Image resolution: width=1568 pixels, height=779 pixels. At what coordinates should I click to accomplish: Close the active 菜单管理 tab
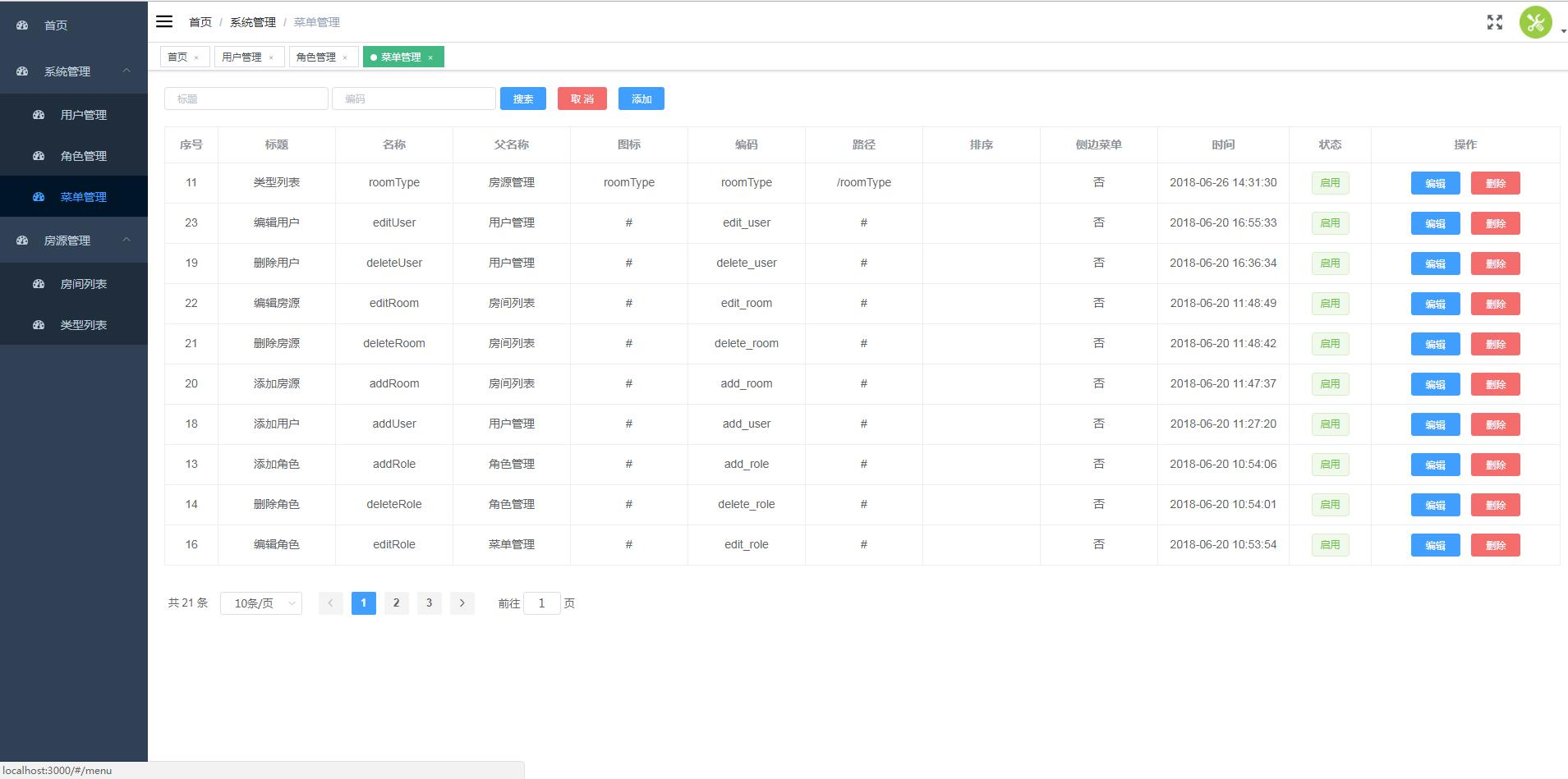pos(430,57)
